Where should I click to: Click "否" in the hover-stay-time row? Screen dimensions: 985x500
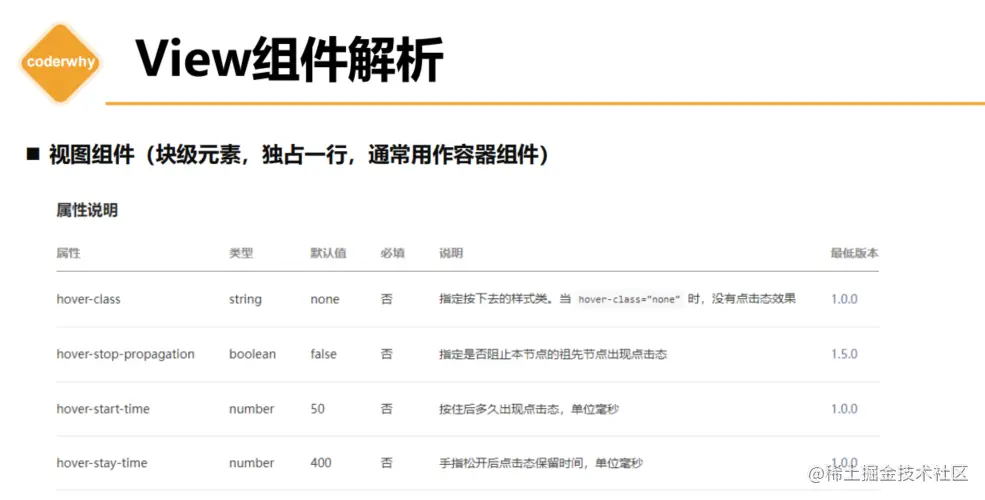[x=386, y=463]
